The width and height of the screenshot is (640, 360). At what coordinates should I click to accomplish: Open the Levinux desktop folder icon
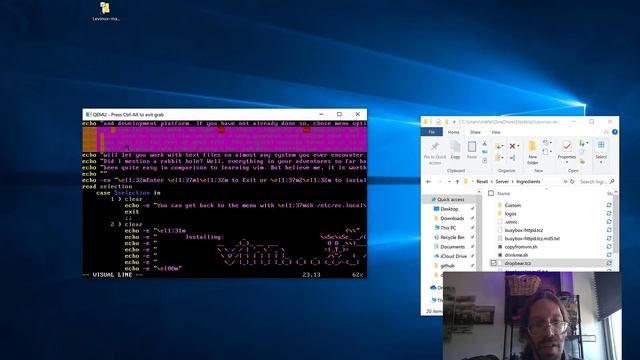105,8
